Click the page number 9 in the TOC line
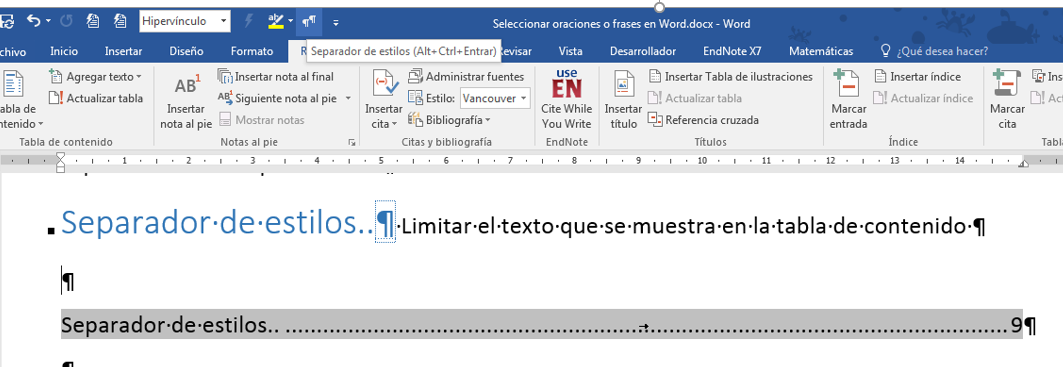This screenshot has width=1063, height=367. (x=1016, y=326)
